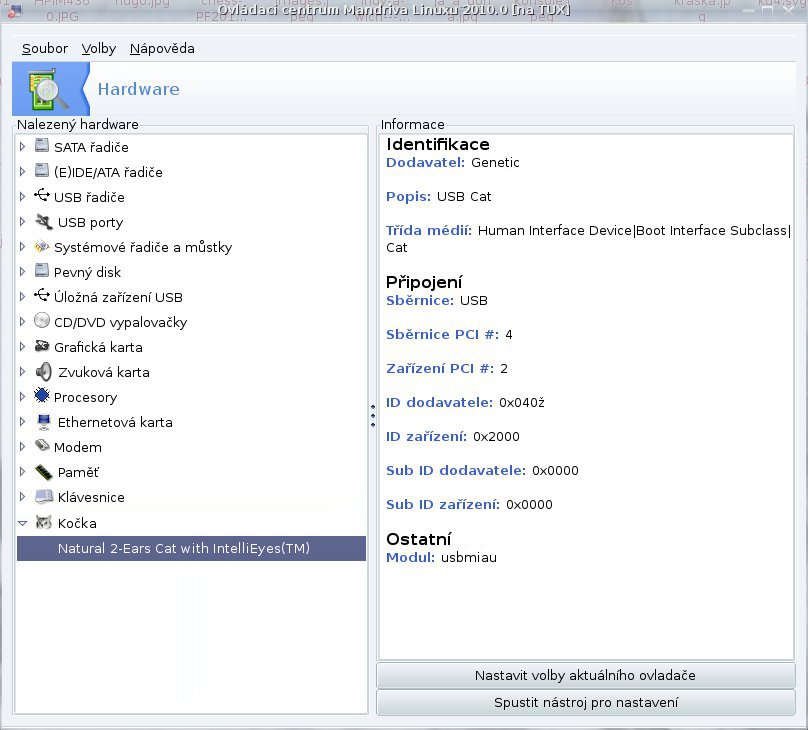Click the pane divider handle dots
Image resolution: width=808 pixels, height=730 pixels.
373,416
